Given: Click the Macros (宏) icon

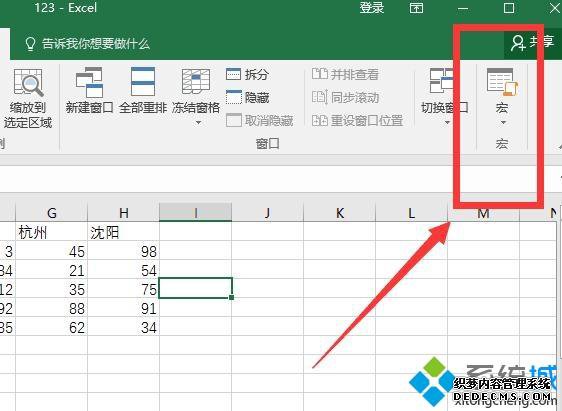Looking at the screenshot, I should pos(502,82).
